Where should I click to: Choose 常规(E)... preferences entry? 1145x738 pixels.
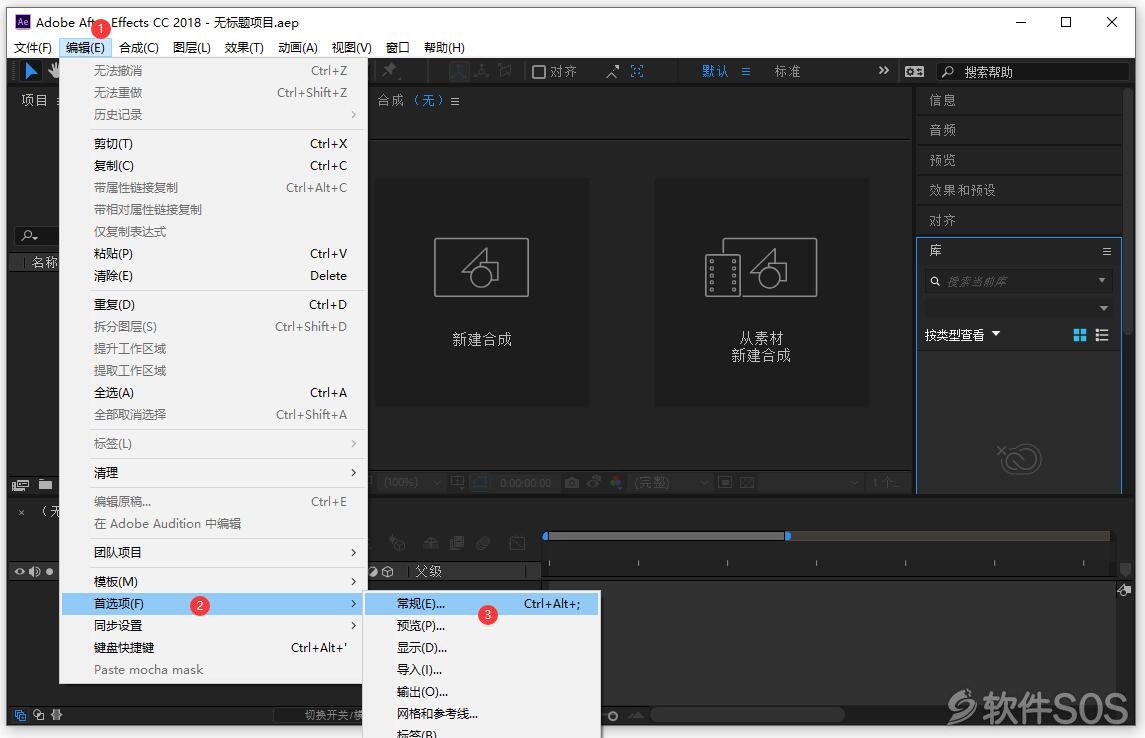coord(482,604)
